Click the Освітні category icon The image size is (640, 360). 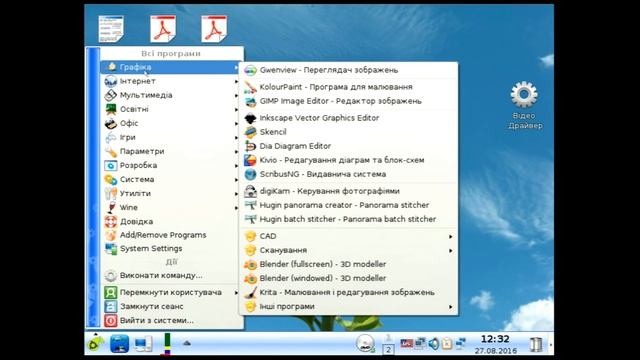[x=111, y=109]
